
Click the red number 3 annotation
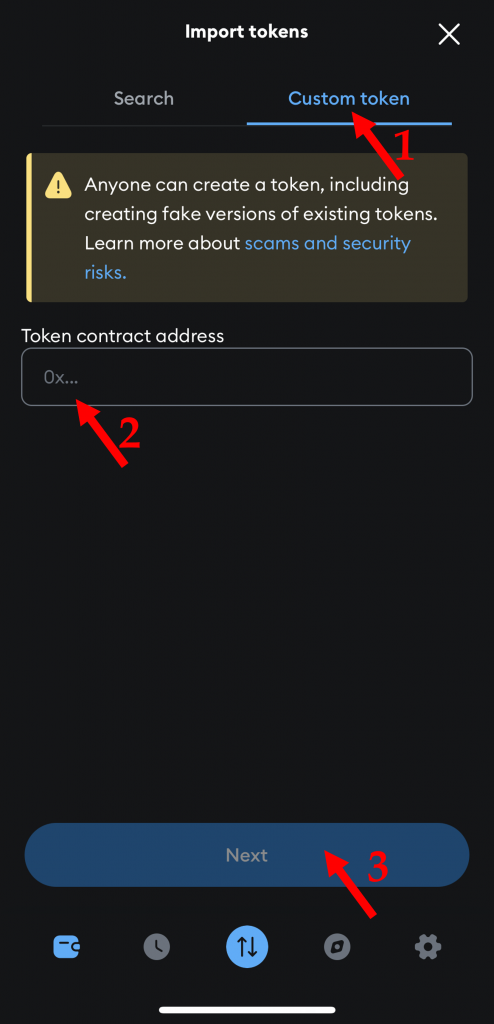tap(378, 867)
